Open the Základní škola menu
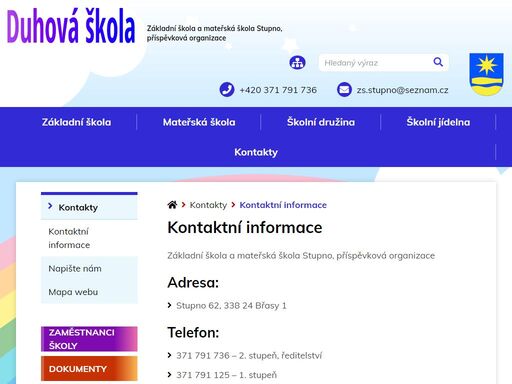 point(76,122)
